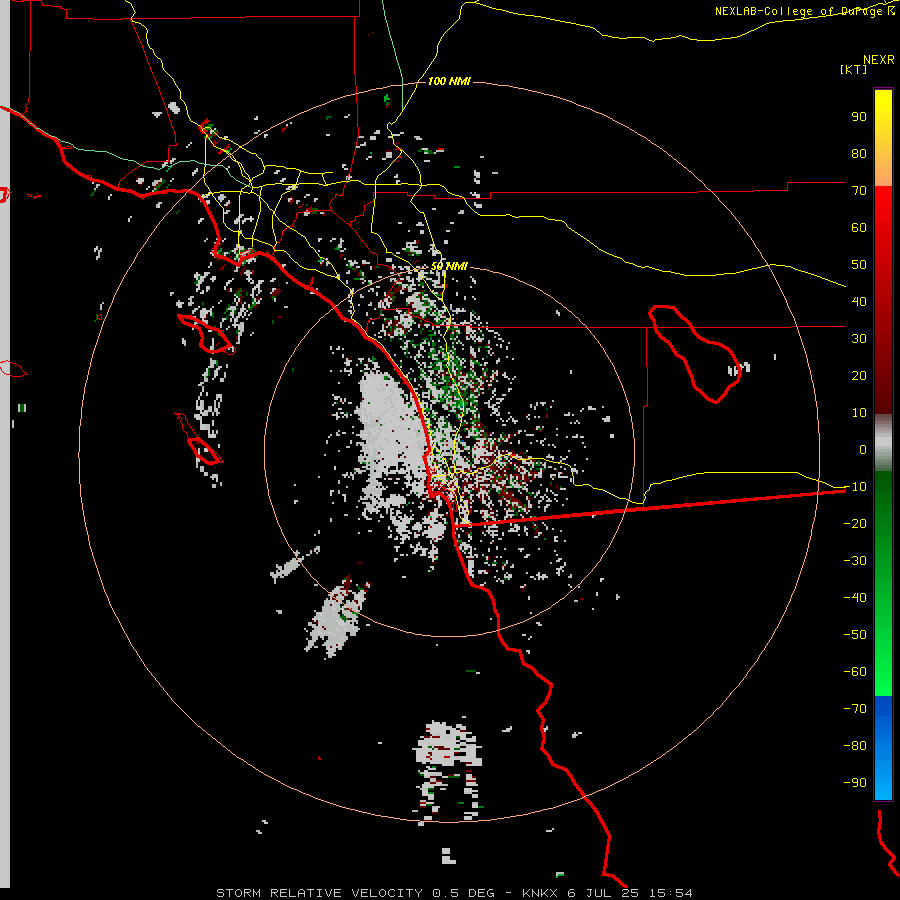Click the NEXR label above the color scale
This screenshot has height=900, width=900.
[x=879, y=60]
